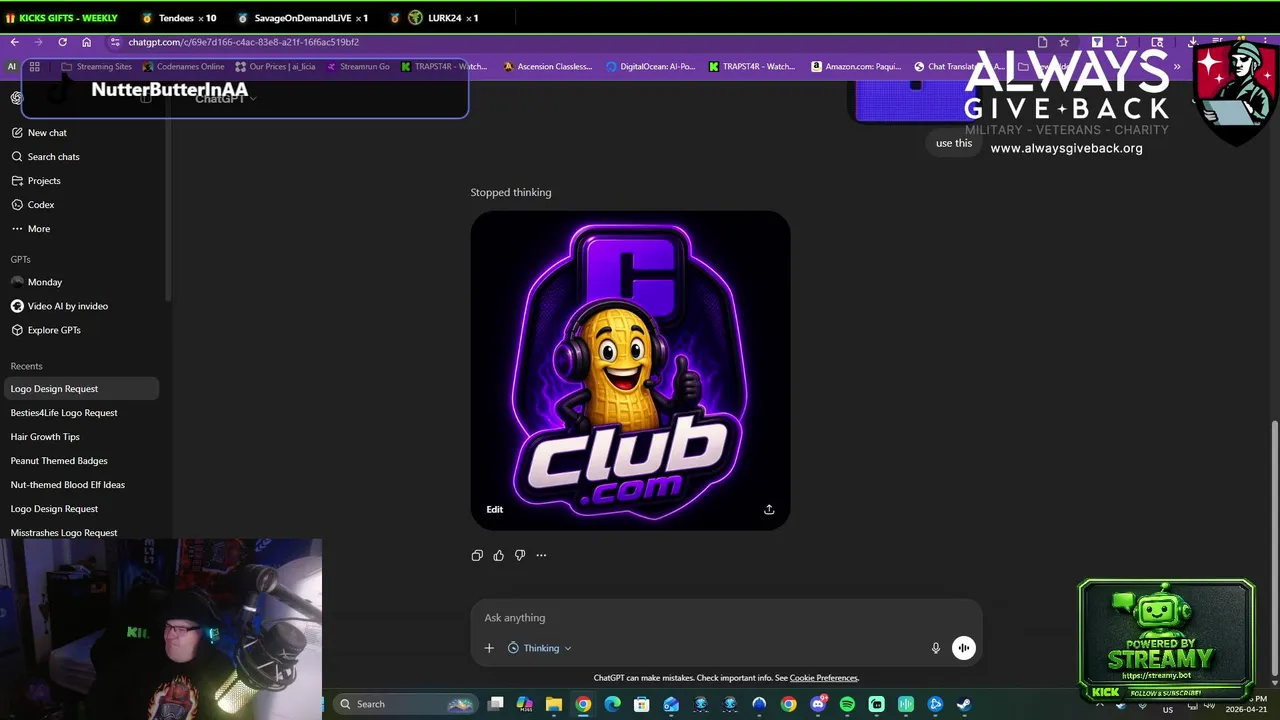Open the Monday GPT

coord(80,282)
